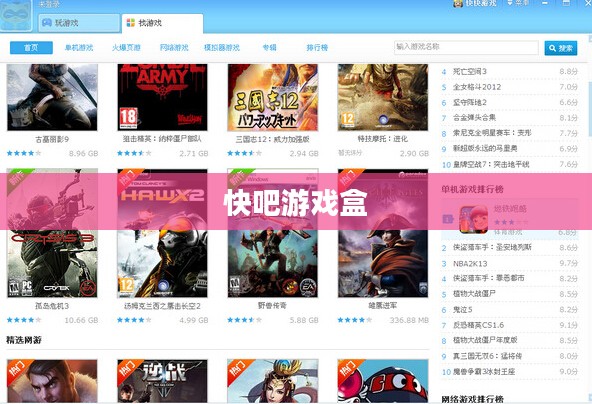Click the star rating under 孤岛危机3
Screen dimensions: 592x404
24,320
